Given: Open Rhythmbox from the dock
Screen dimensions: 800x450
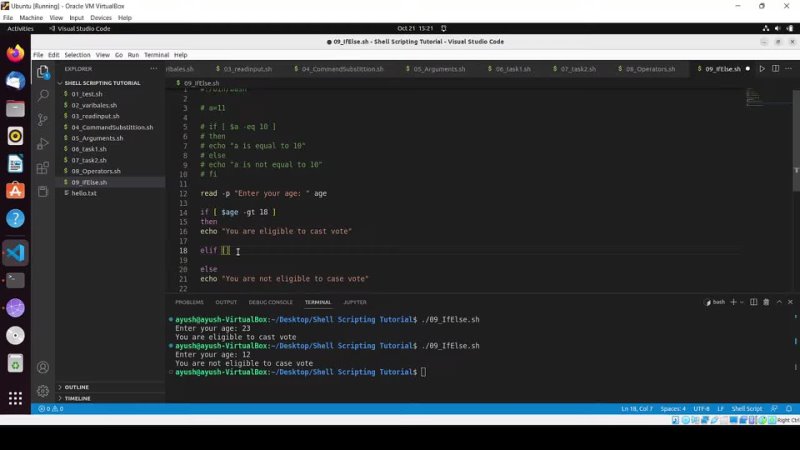Looking at the screenshot, I should (x=15, y=136).
